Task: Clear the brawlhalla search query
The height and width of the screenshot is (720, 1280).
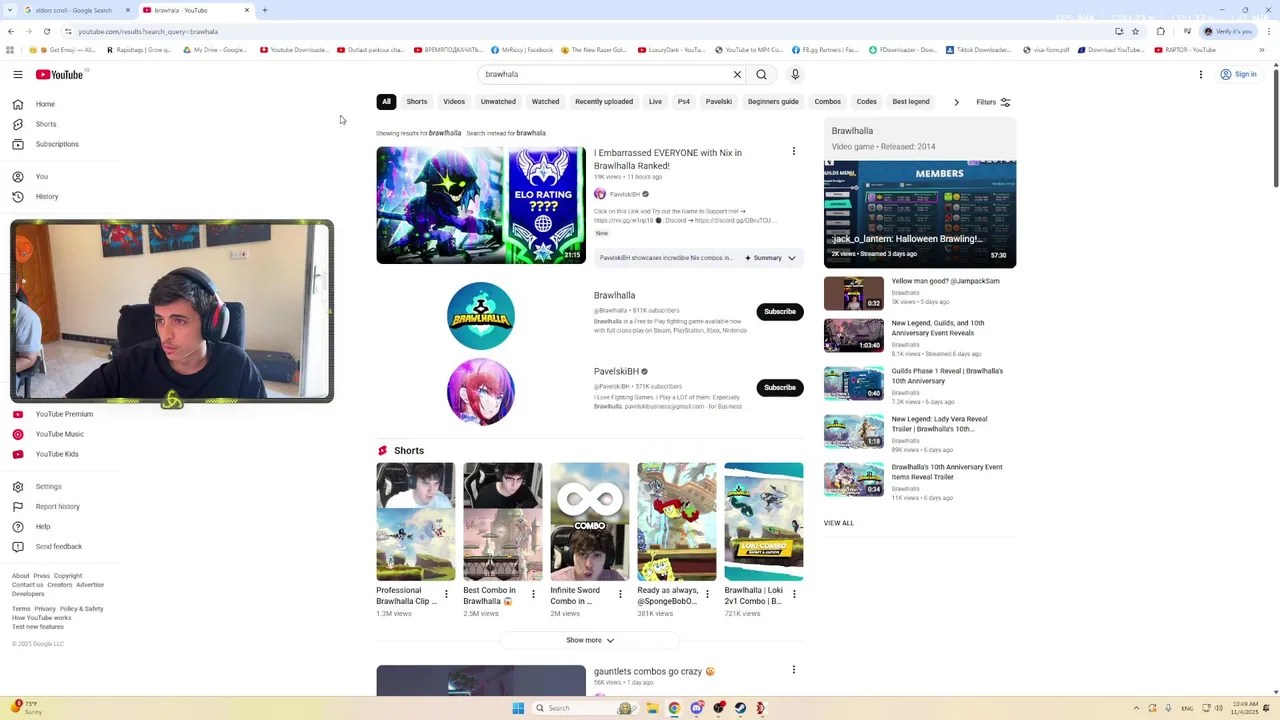Action: 737,74
